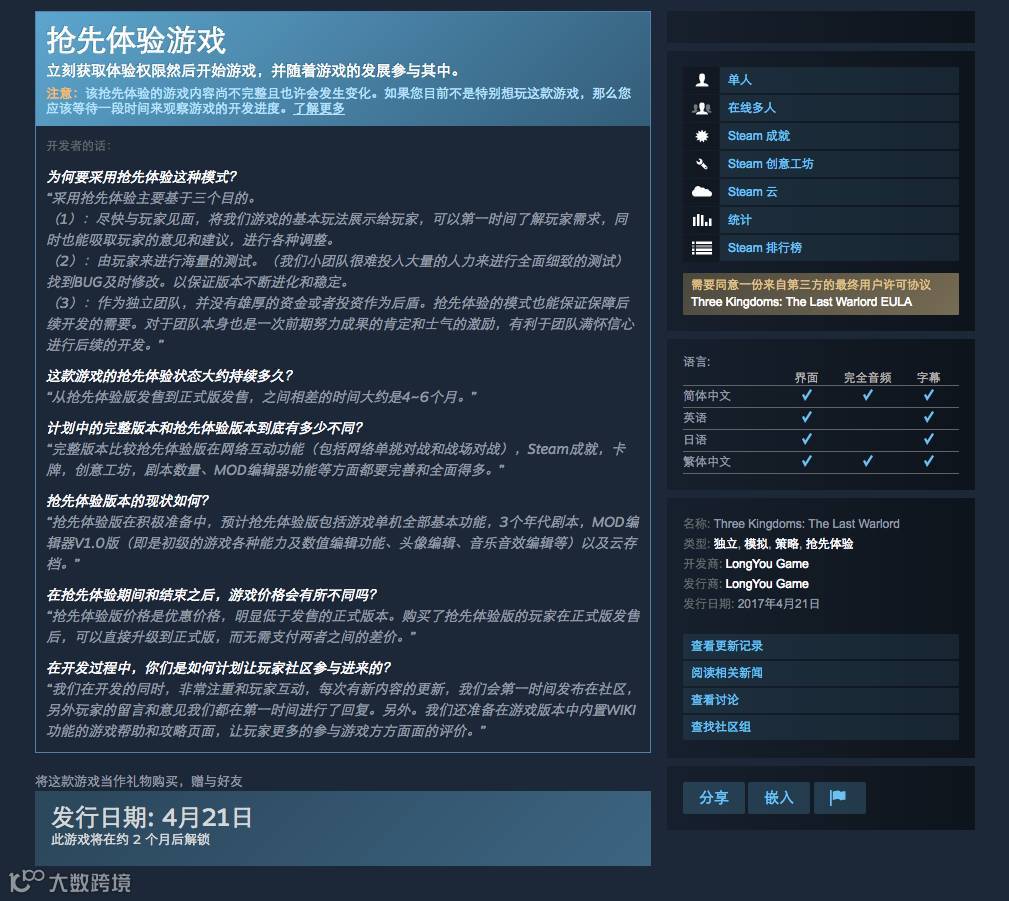Viewport: 1009px width, 901px height.
Task: Click the Steam Workshop wrench icon
Action: pyautogui.click(x=701, y=164)
